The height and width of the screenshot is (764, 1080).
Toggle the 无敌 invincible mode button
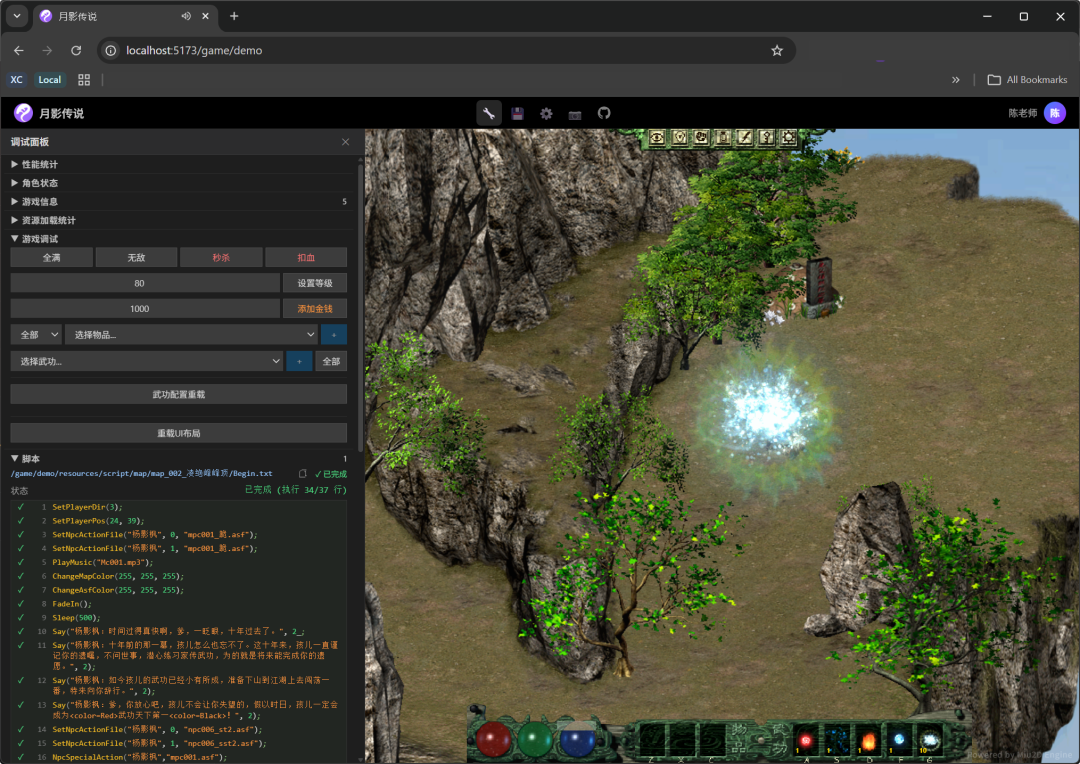tap(136, 257)
